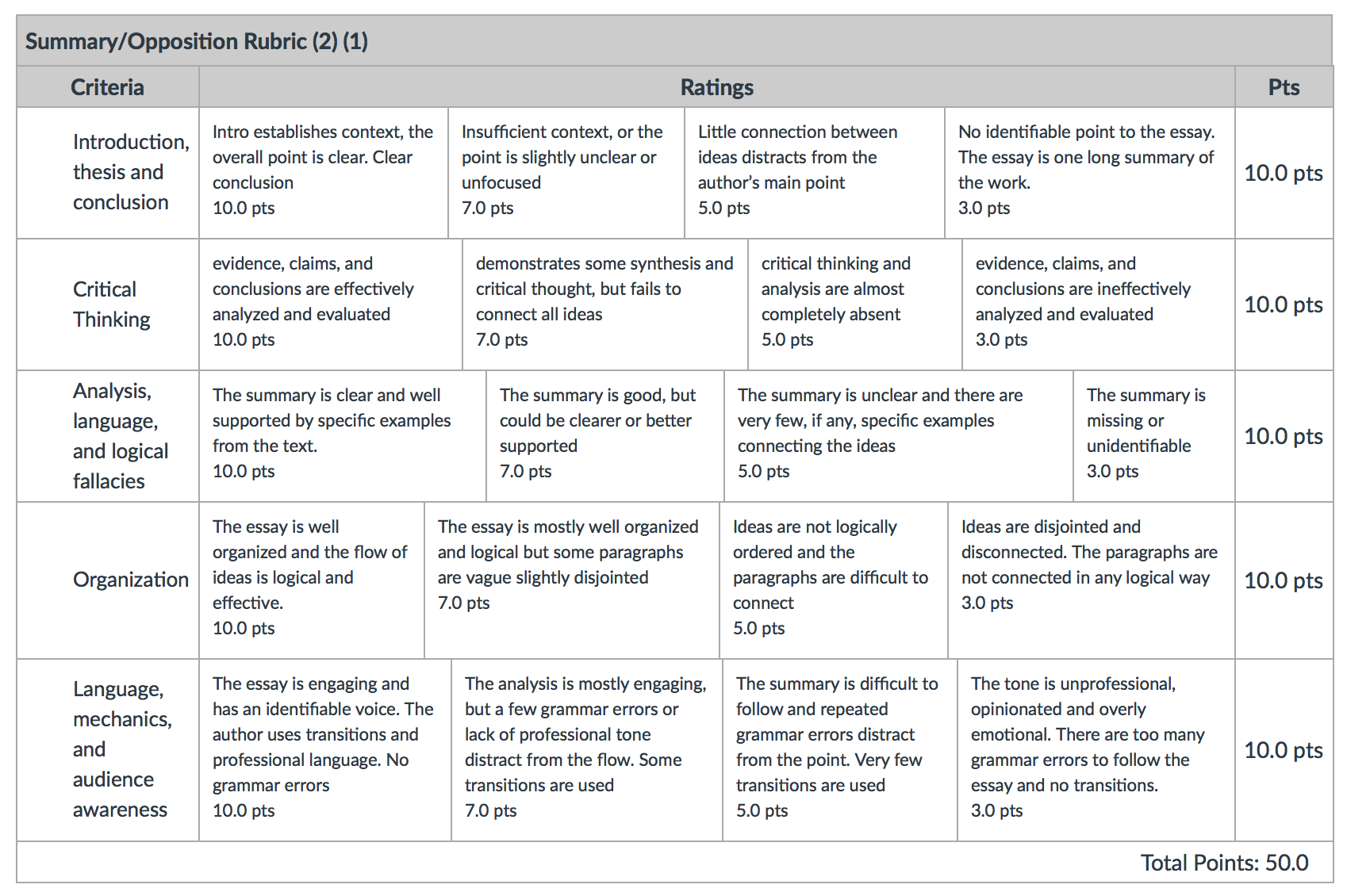The image size is (1347, 896).
Task: Select the 'No identifiable point' 3.0 pts rating
Action: pyautogui.click(x=1088, y=170)
